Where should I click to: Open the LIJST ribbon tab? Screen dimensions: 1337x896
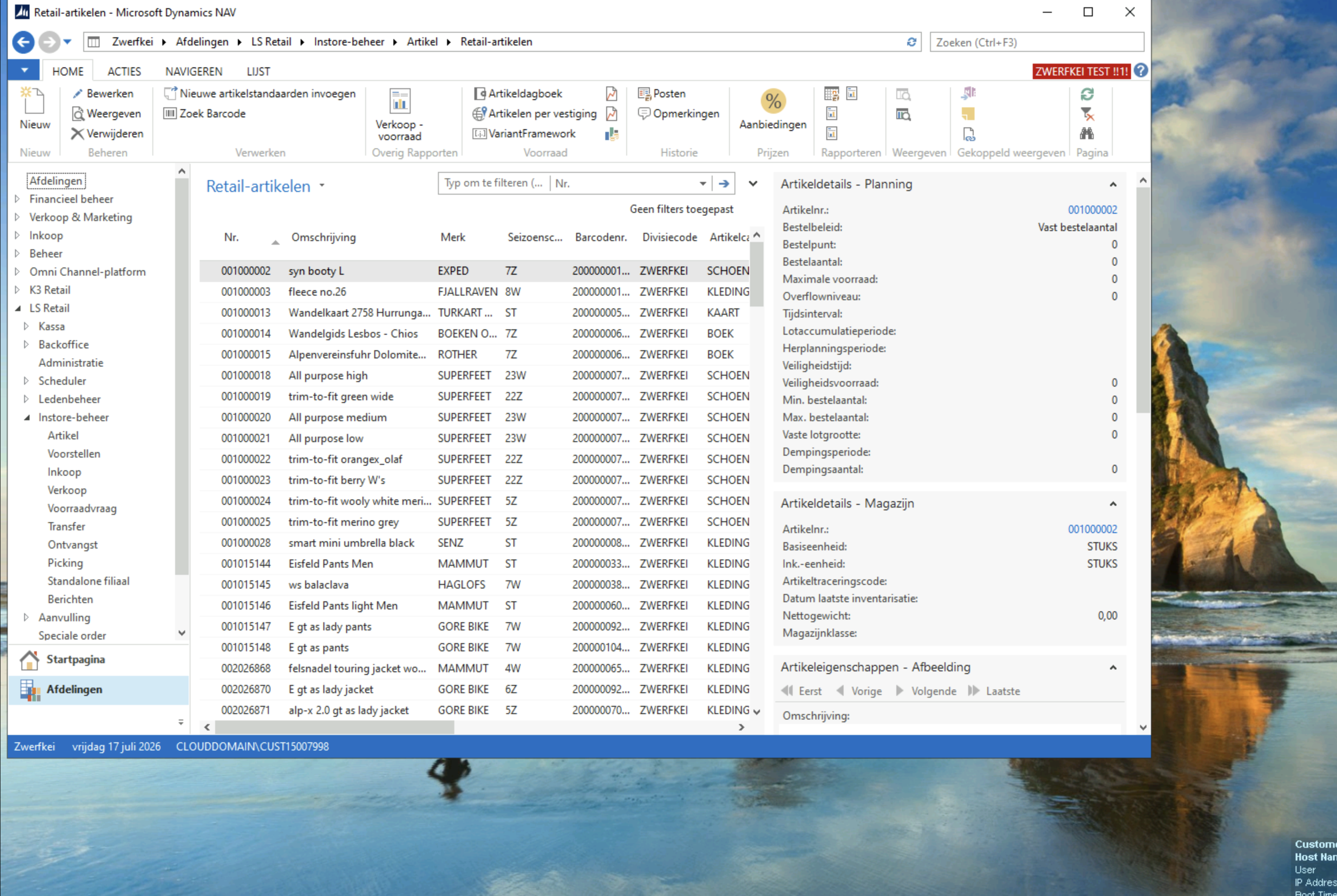pos(258,71)
